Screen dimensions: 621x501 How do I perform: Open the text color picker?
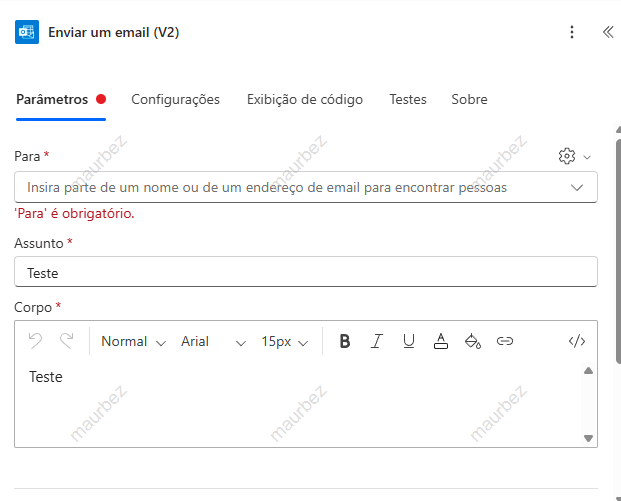(x=441, y=341)
